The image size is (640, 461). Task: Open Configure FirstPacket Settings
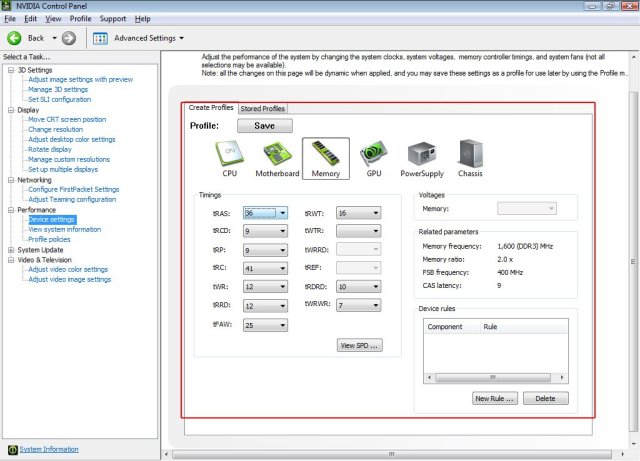pos(74,189)
